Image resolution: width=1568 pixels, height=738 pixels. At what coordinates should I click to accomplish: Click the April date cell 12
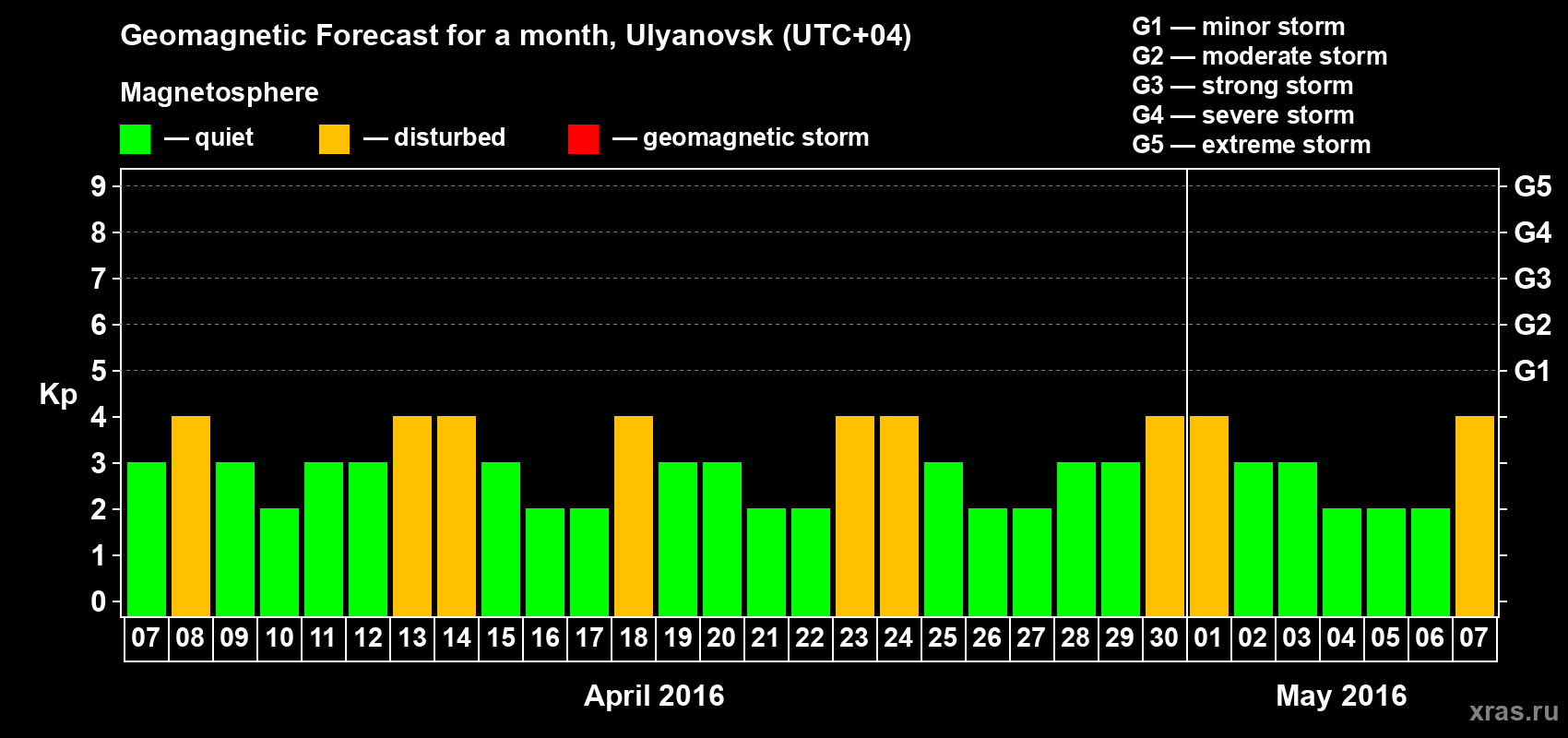[x=368, y=638]
